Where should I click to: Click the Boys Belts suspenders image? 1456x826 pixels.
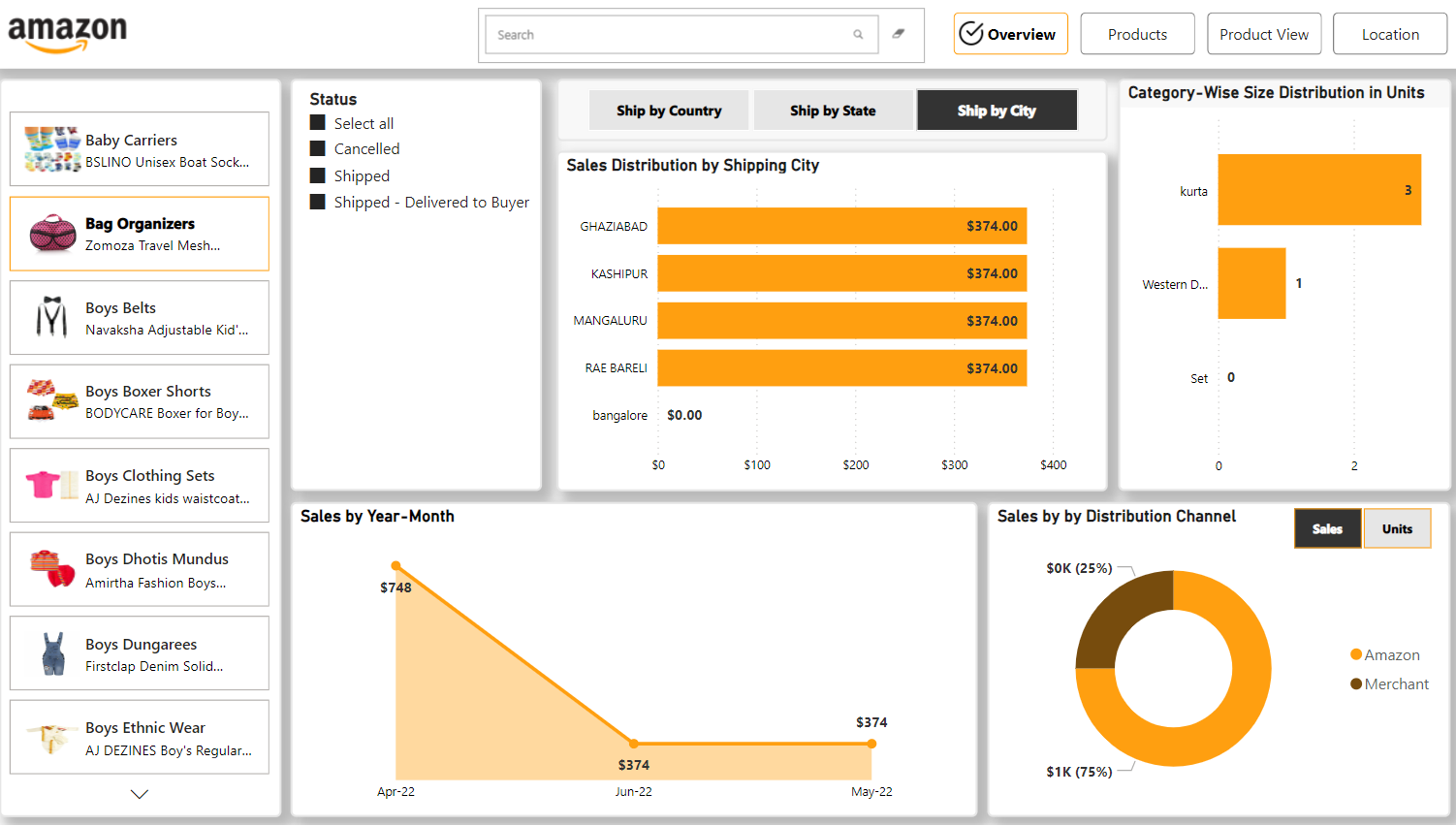click(51, 317)
